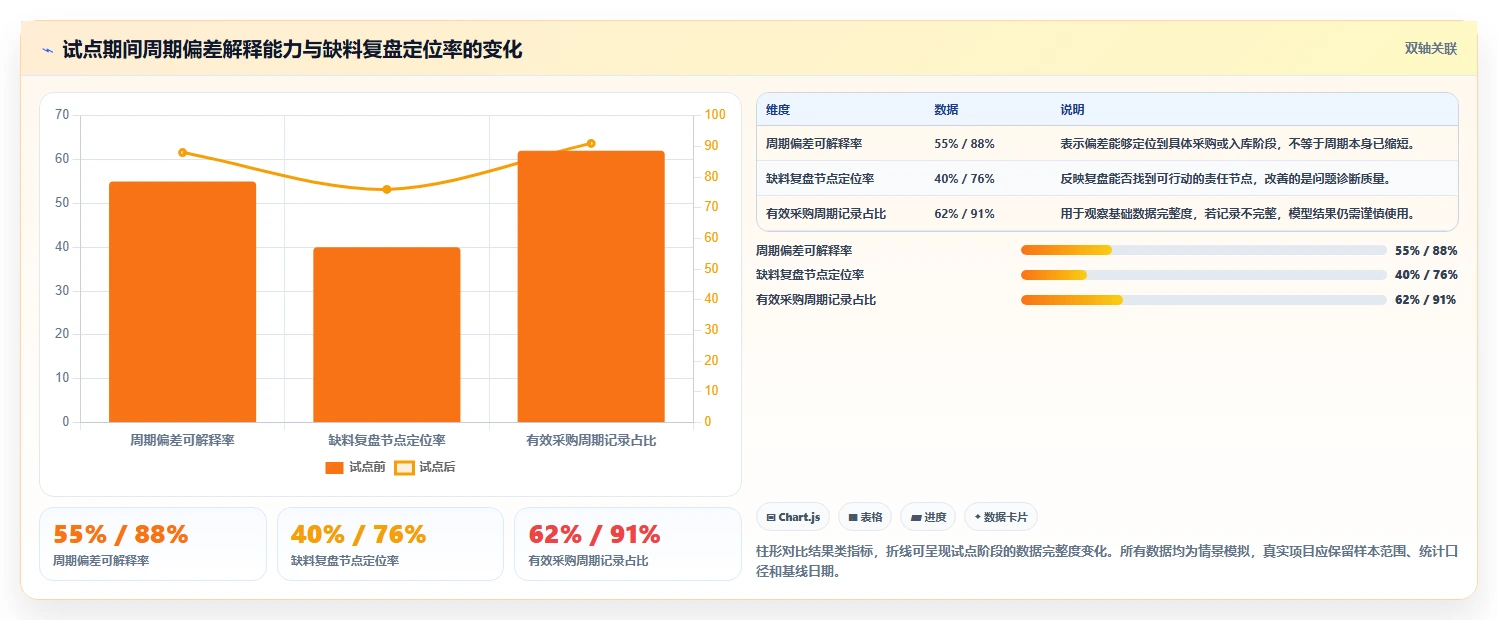Click the 说明 column header
The height and width of the screenshot is (620, 1498).
coord(1072,110)
